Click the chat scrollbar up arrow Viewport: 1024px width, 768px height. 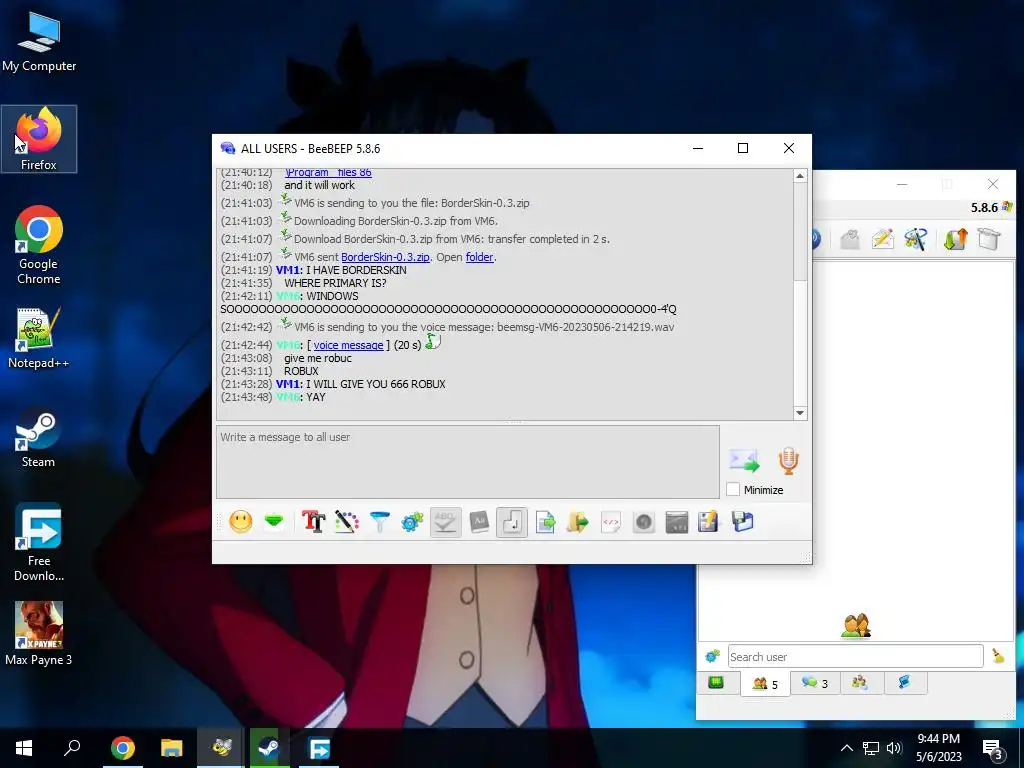(x=800, y=176)
